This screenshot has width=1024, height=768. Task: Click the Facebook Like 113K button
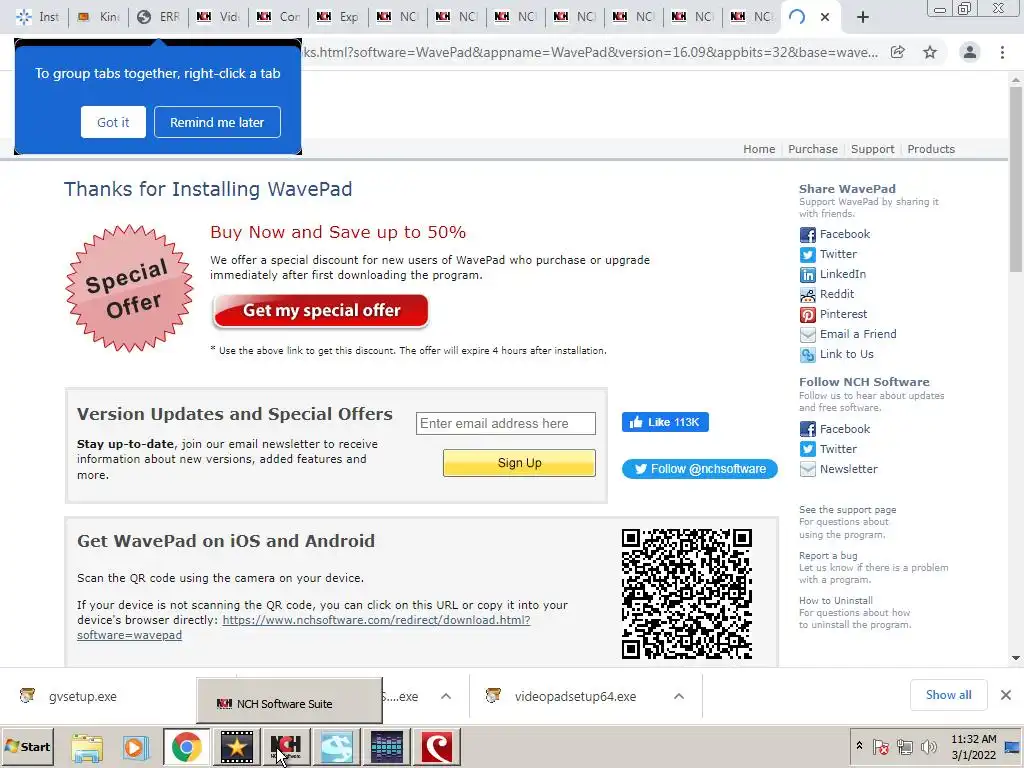pyautogui.click(x=665, y=422)
